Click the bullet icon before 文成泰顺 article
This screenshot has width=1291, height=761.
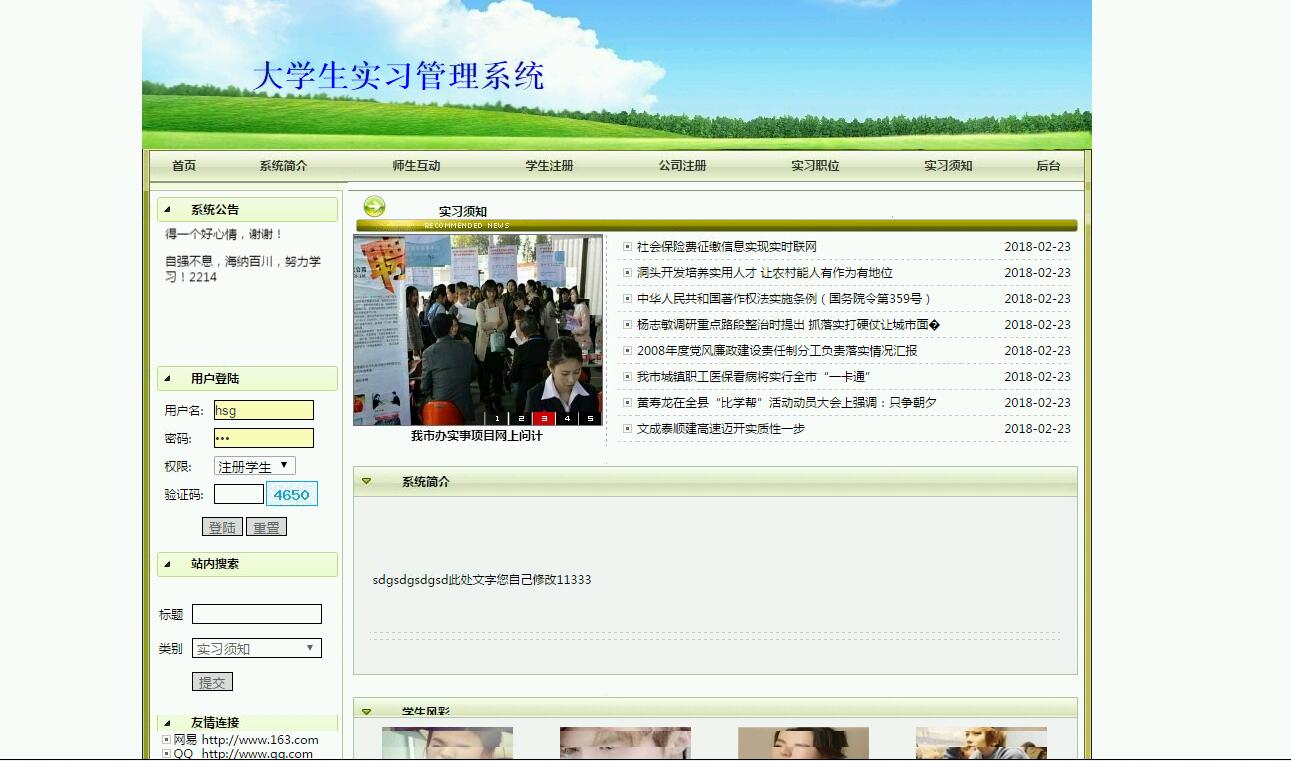[x=627, y=429]
